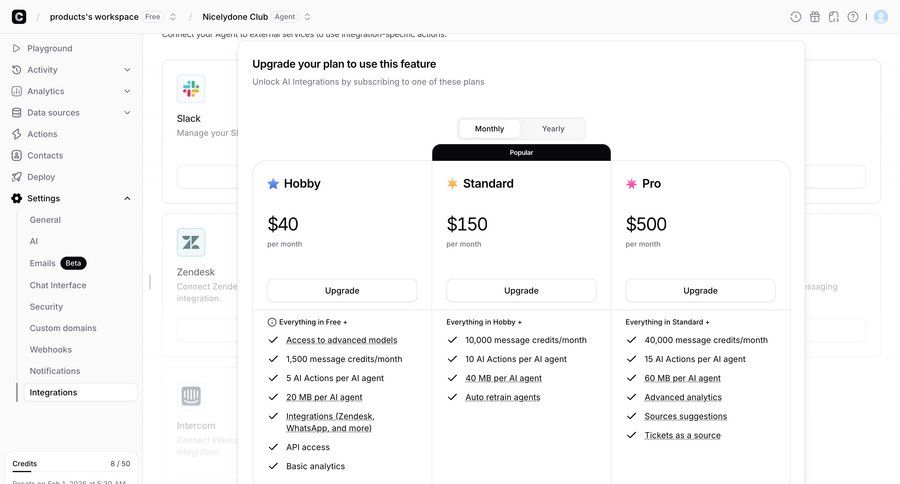Click the Pro plan Upgrade button

point(700,291)
